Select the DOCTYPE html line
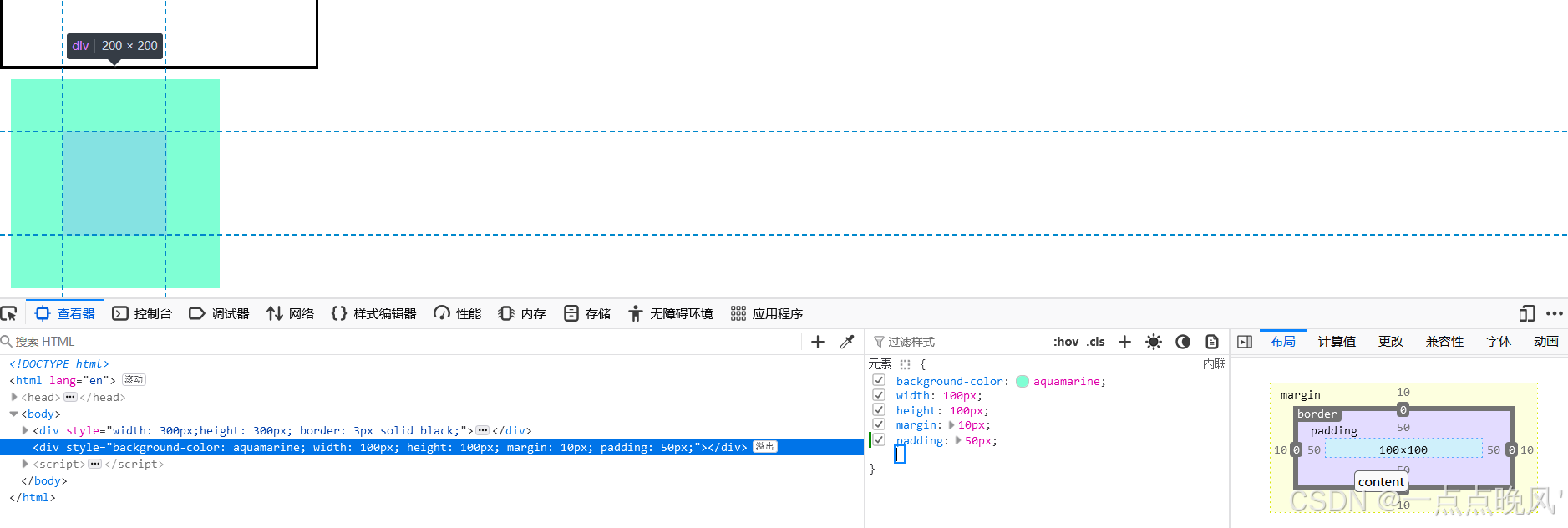1568x528 pixels. [x=59, y=363]
